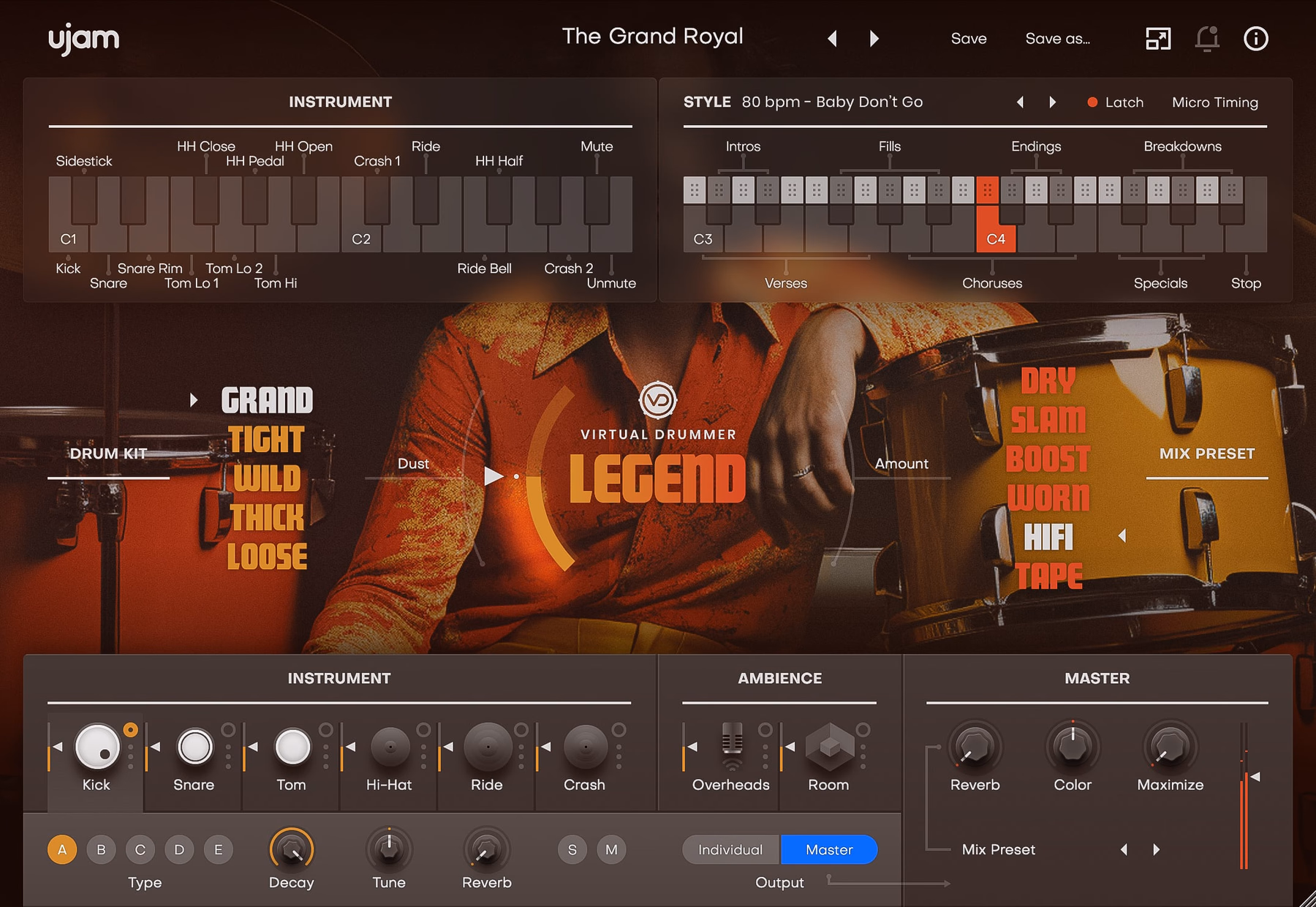Select the Crash cymbal icon
Screen dimensions: 1316x907
pyautogui.click(x=586, y=747)
